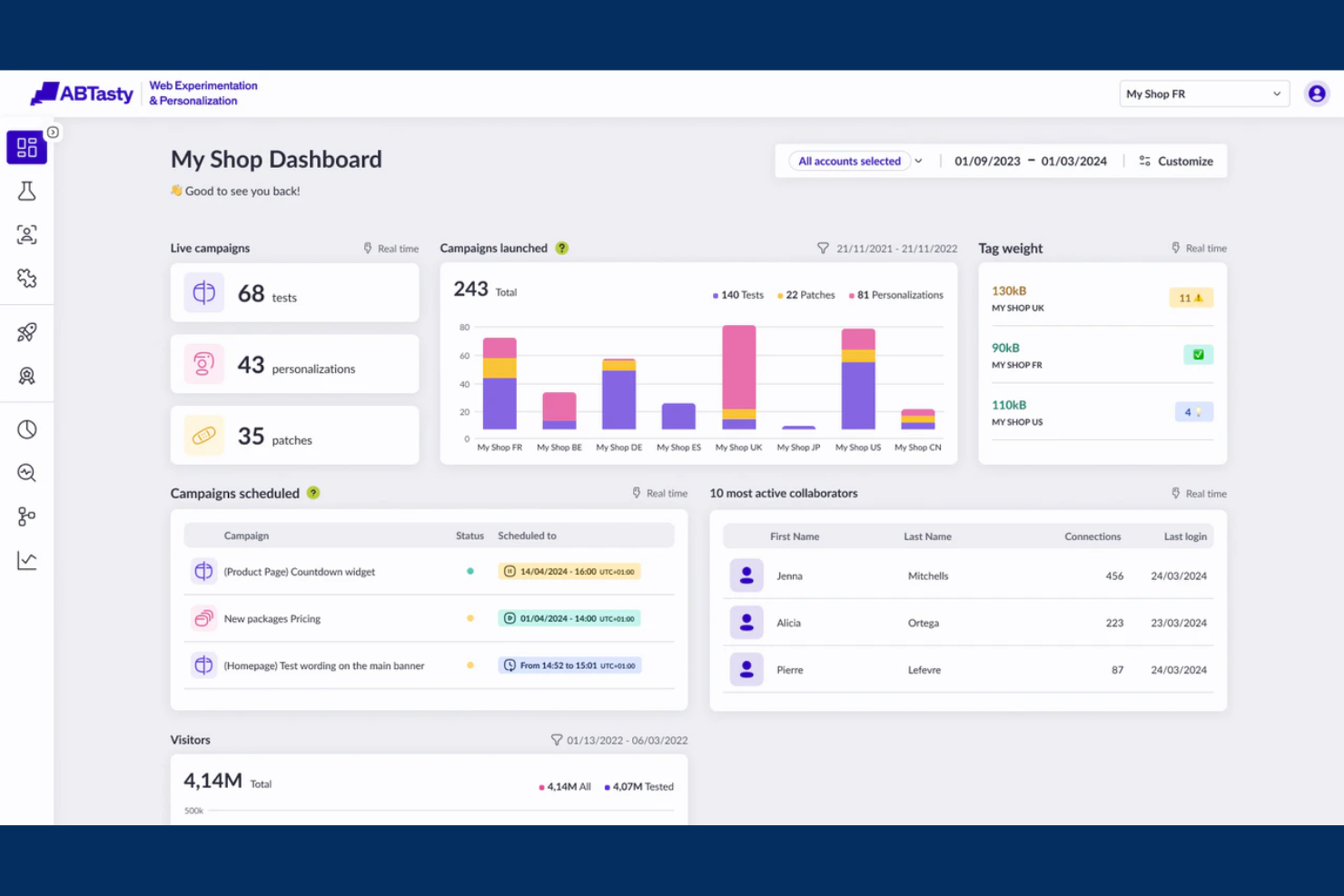This screenshot has height=896, width=1344.
Task: Open the My Shop FR account dropdown
Action: tap(1204, 94)
